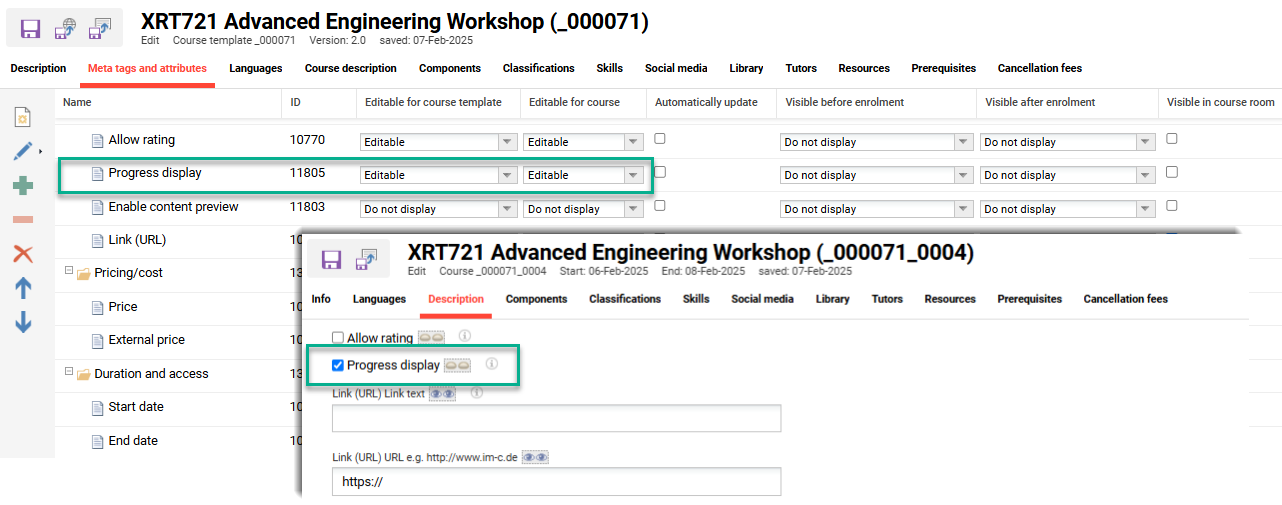Open Editable for course template dropdown for Progress display

438,175
